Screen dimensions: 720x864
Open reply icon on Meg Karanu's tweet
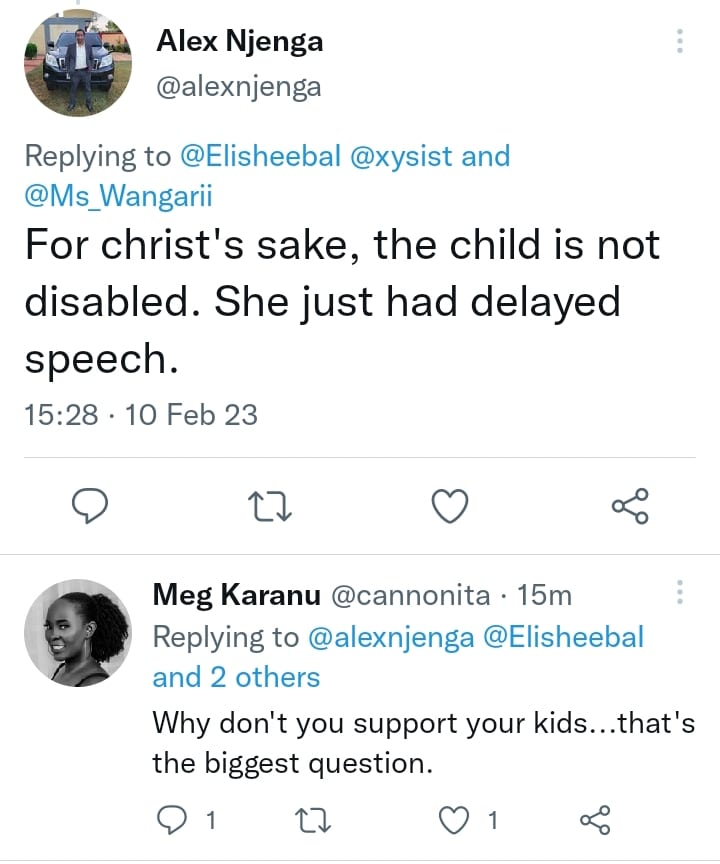pos(172,821)
